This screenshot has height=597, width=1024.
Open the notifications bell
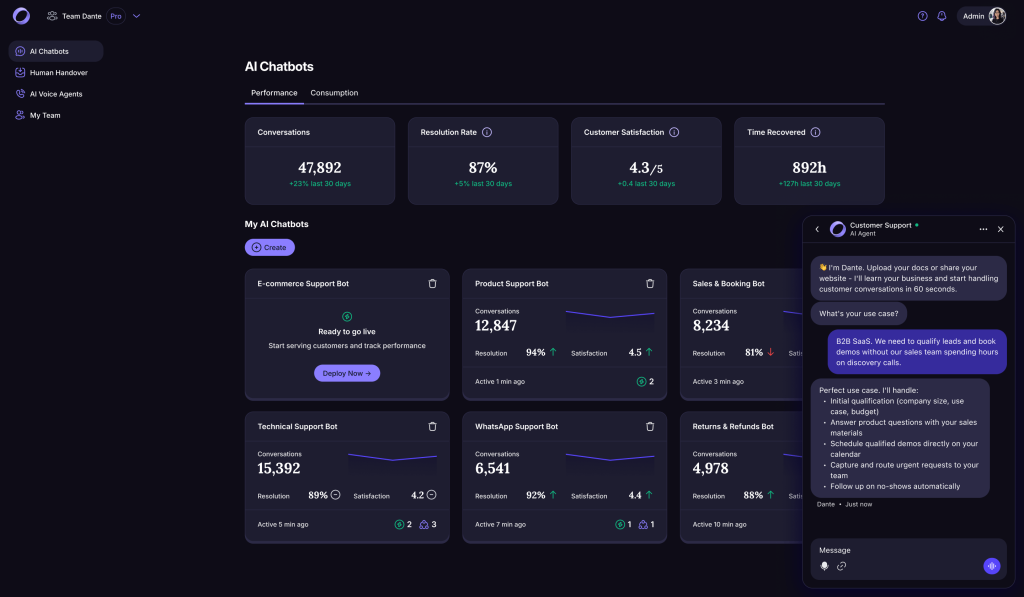coord(942,16)
